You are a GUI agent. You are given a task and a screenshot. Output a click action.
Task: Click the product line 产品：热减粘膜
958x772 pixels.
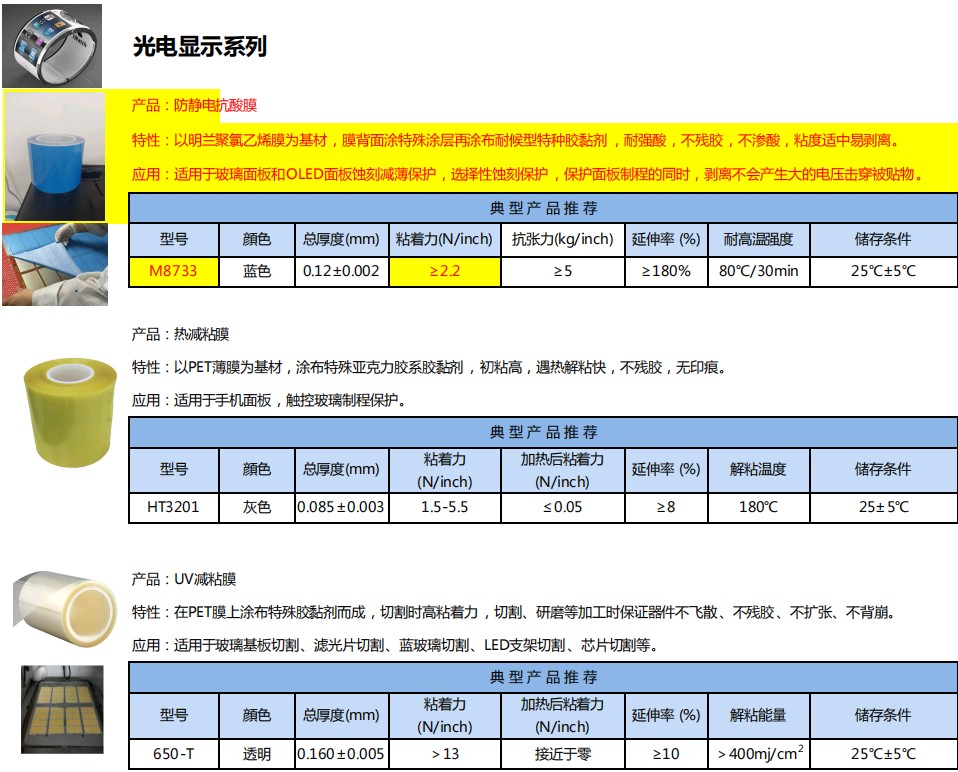click(180, 334)
